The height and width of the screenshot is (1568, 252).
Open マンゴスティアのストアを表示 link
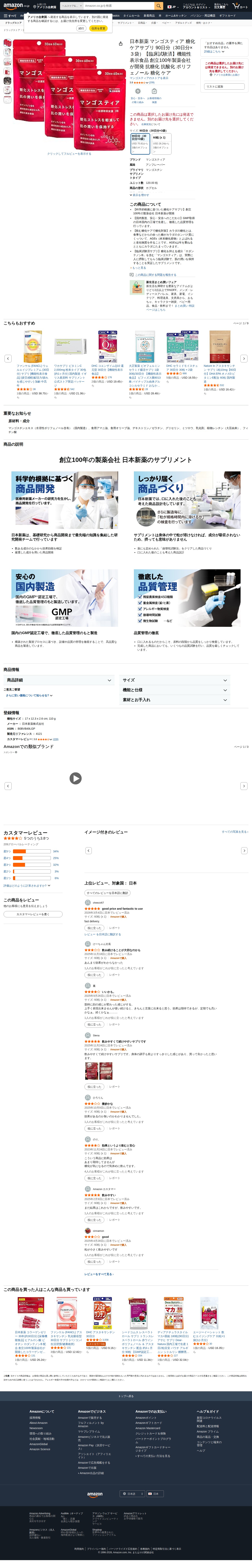tap(149, 78)
